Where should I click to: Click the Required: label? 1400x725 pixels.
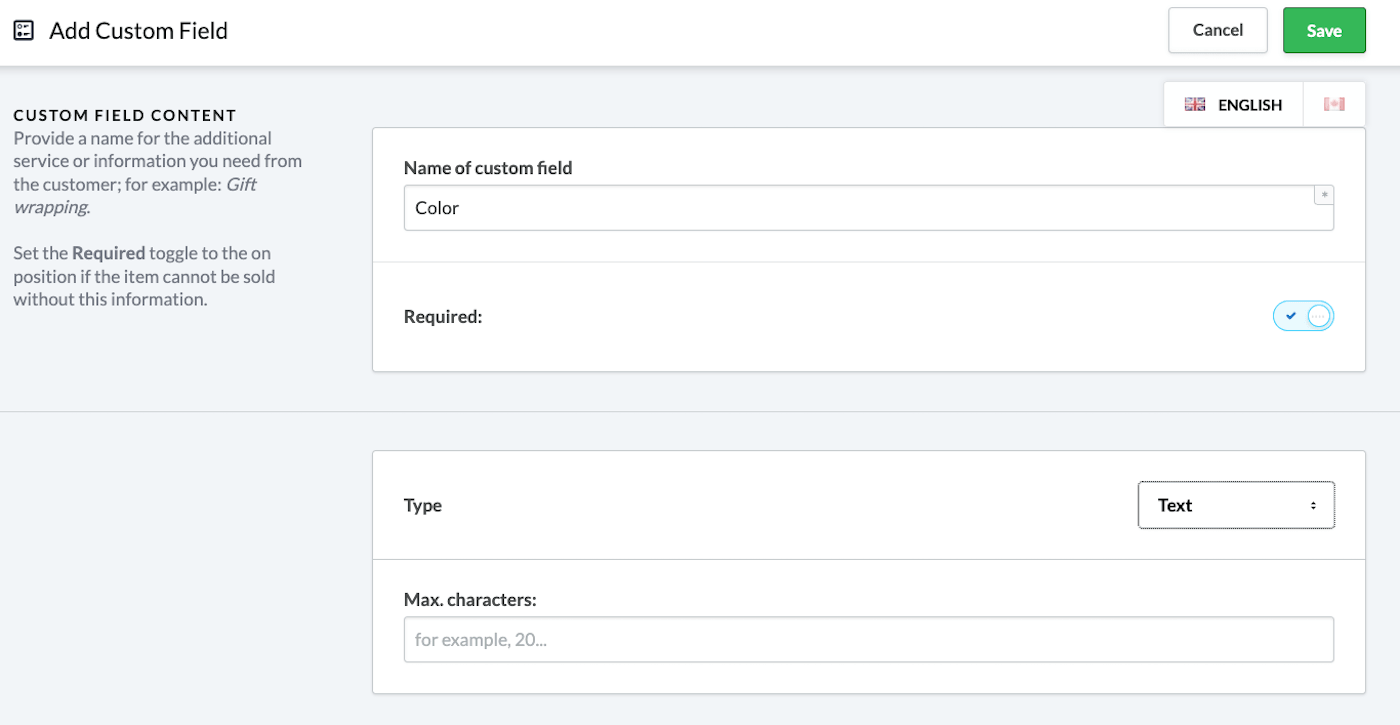[x=443, y=317]
